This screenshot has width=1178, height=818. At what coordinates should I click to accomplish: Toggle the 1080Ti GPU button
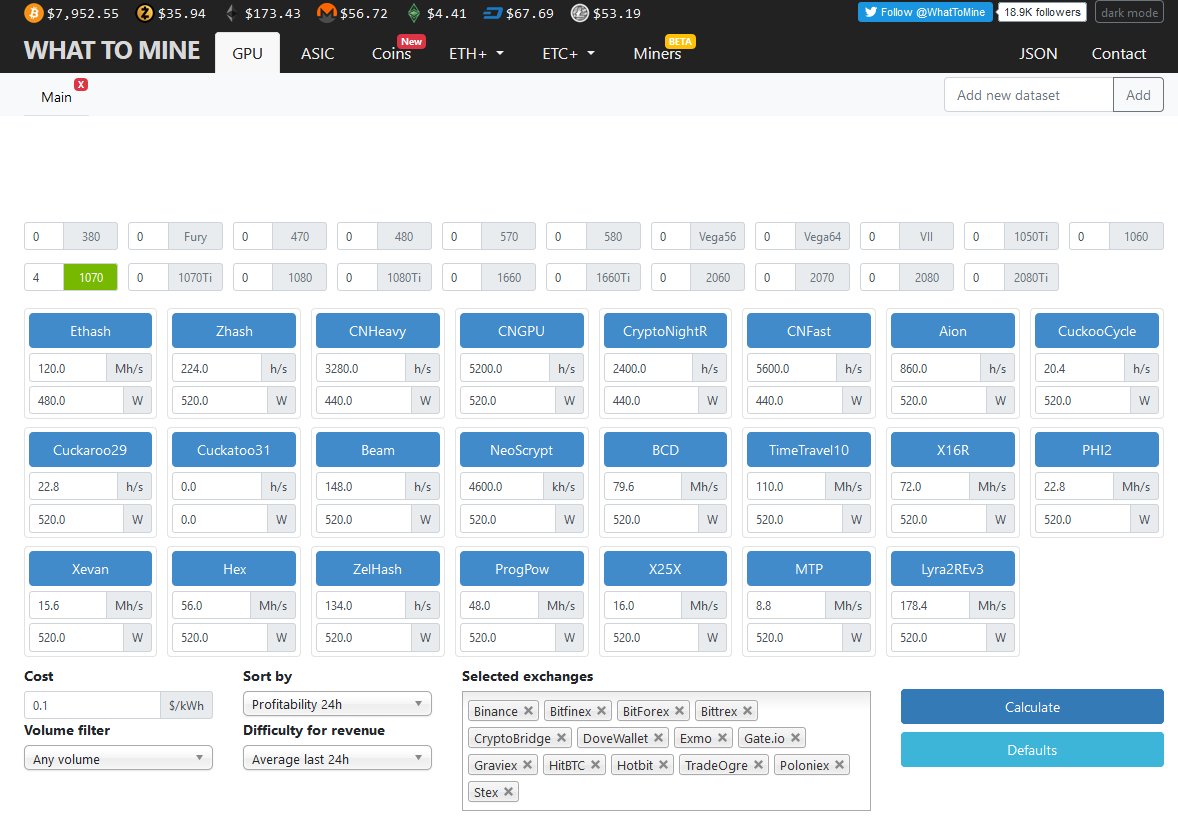[x=404, y=277]
